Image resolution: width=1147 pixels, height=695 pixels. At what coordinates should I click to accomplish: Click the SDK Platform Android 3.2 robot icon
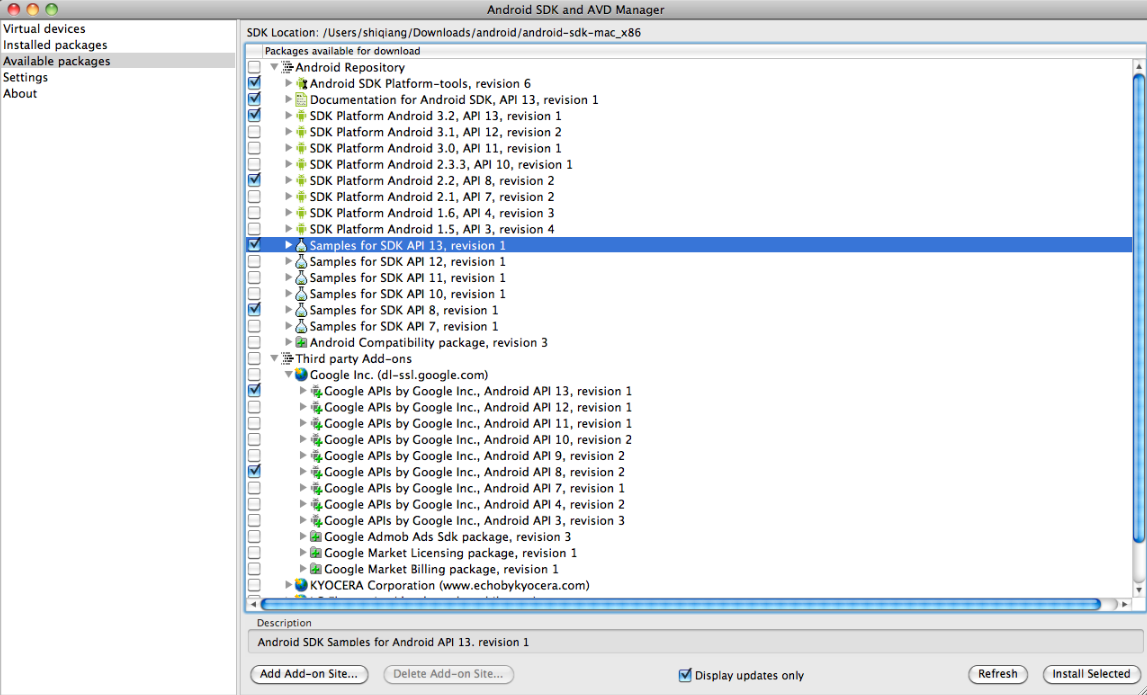301,116
